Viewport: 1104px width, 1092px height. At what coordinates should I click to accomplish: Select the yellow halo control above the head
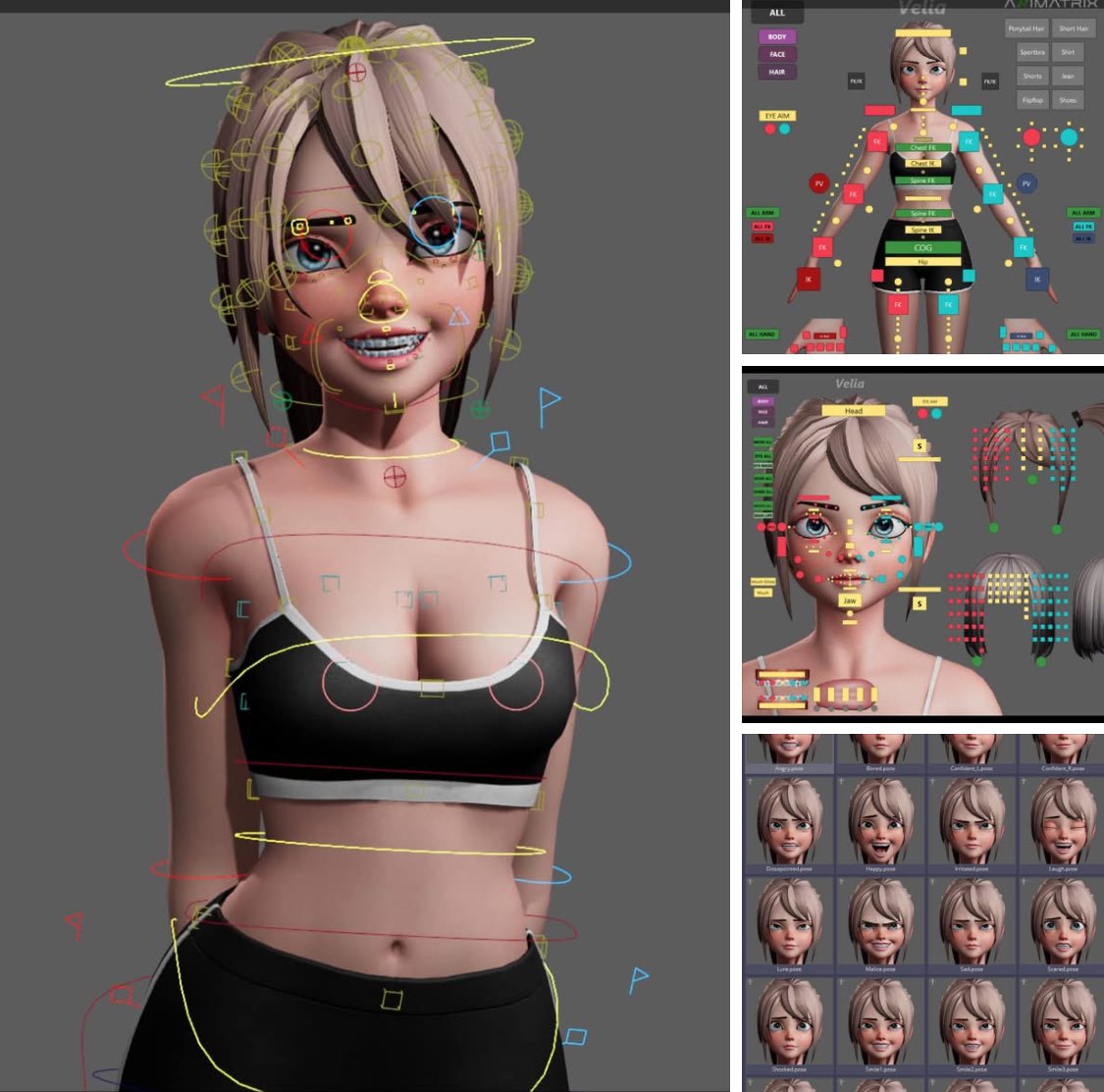pos(350,61)
